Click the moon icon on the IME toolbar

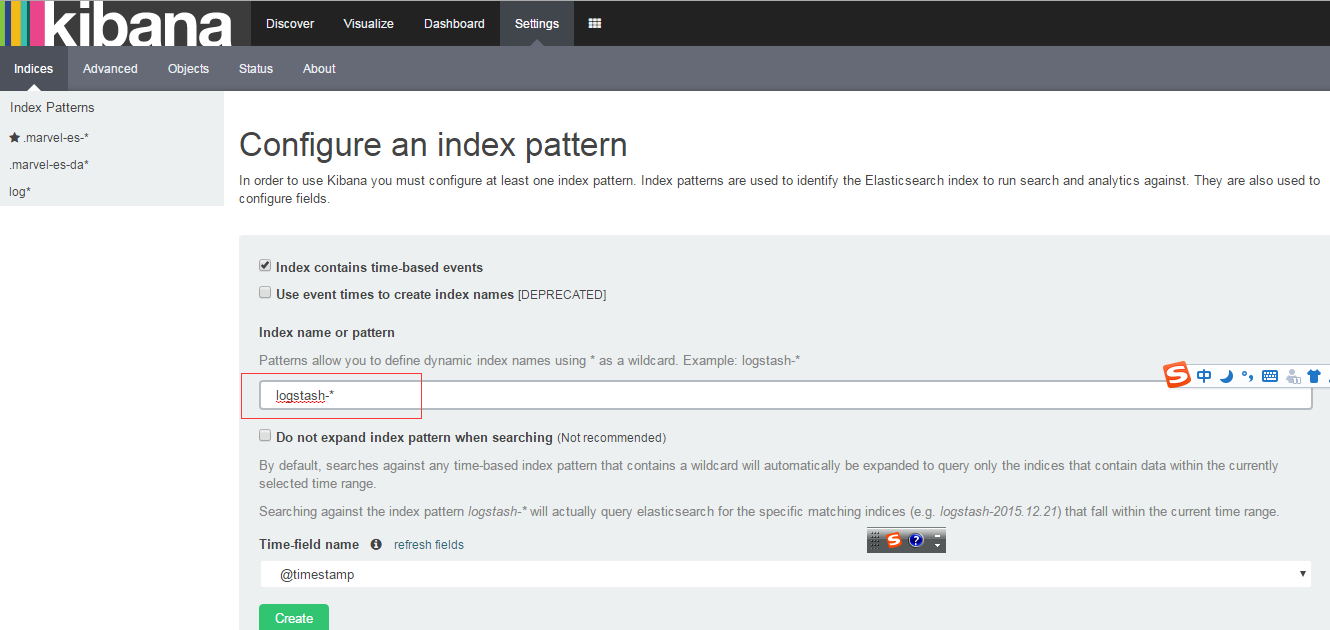pos(1226,377)
